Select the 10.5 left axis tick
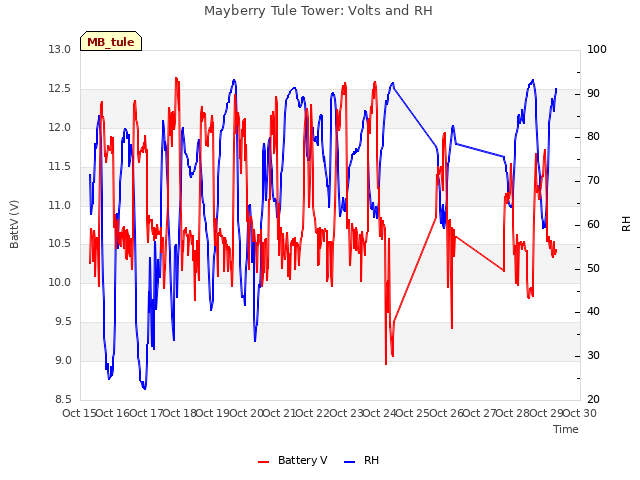Viewport: 640px width, 480px height. (60, 244)
